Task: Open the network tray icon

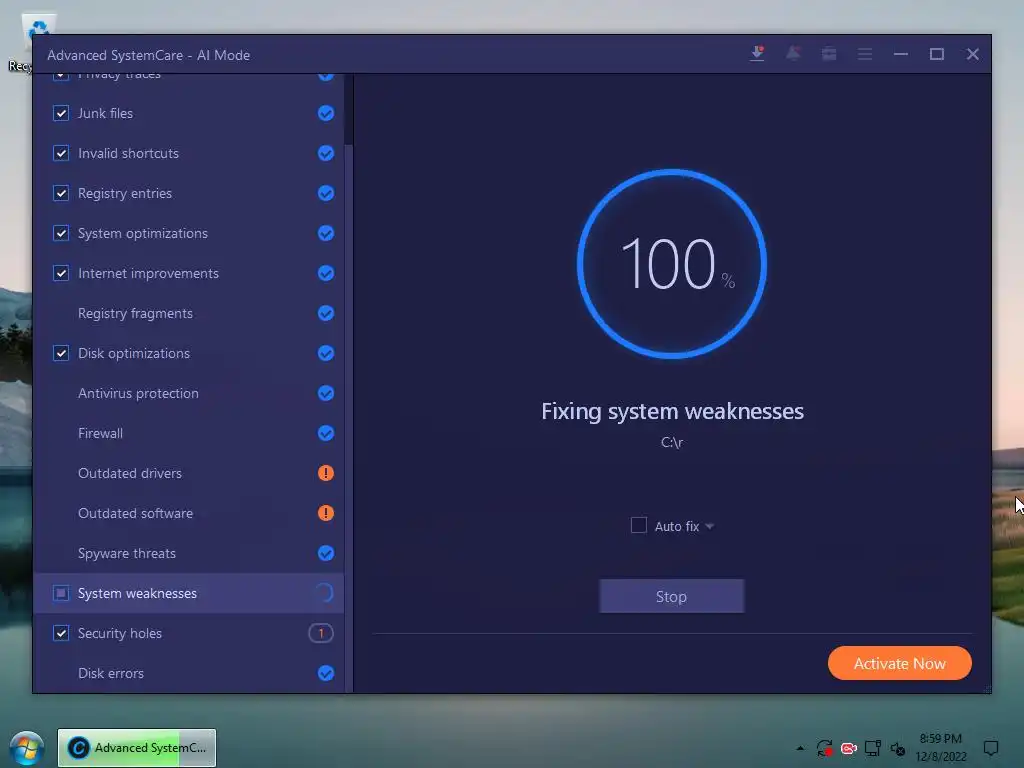Action: click(x=872, y=748)
